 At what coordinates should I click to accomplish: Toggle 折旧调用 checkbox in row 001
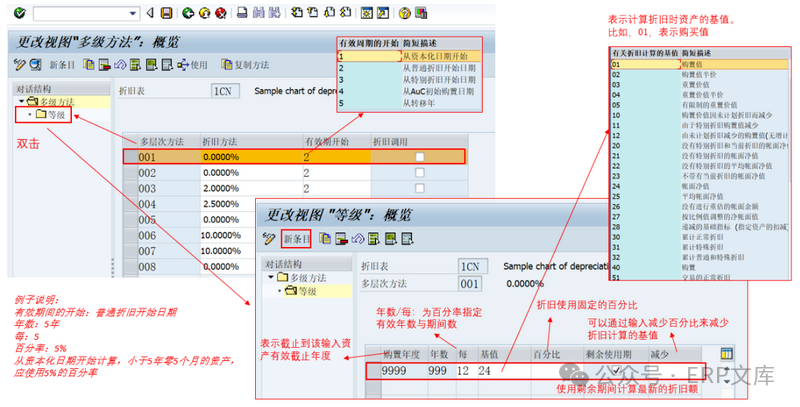click(421, 157)
